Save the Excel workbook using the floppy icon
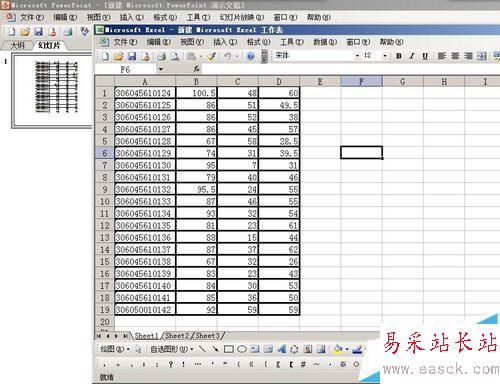 coord(132,56)
